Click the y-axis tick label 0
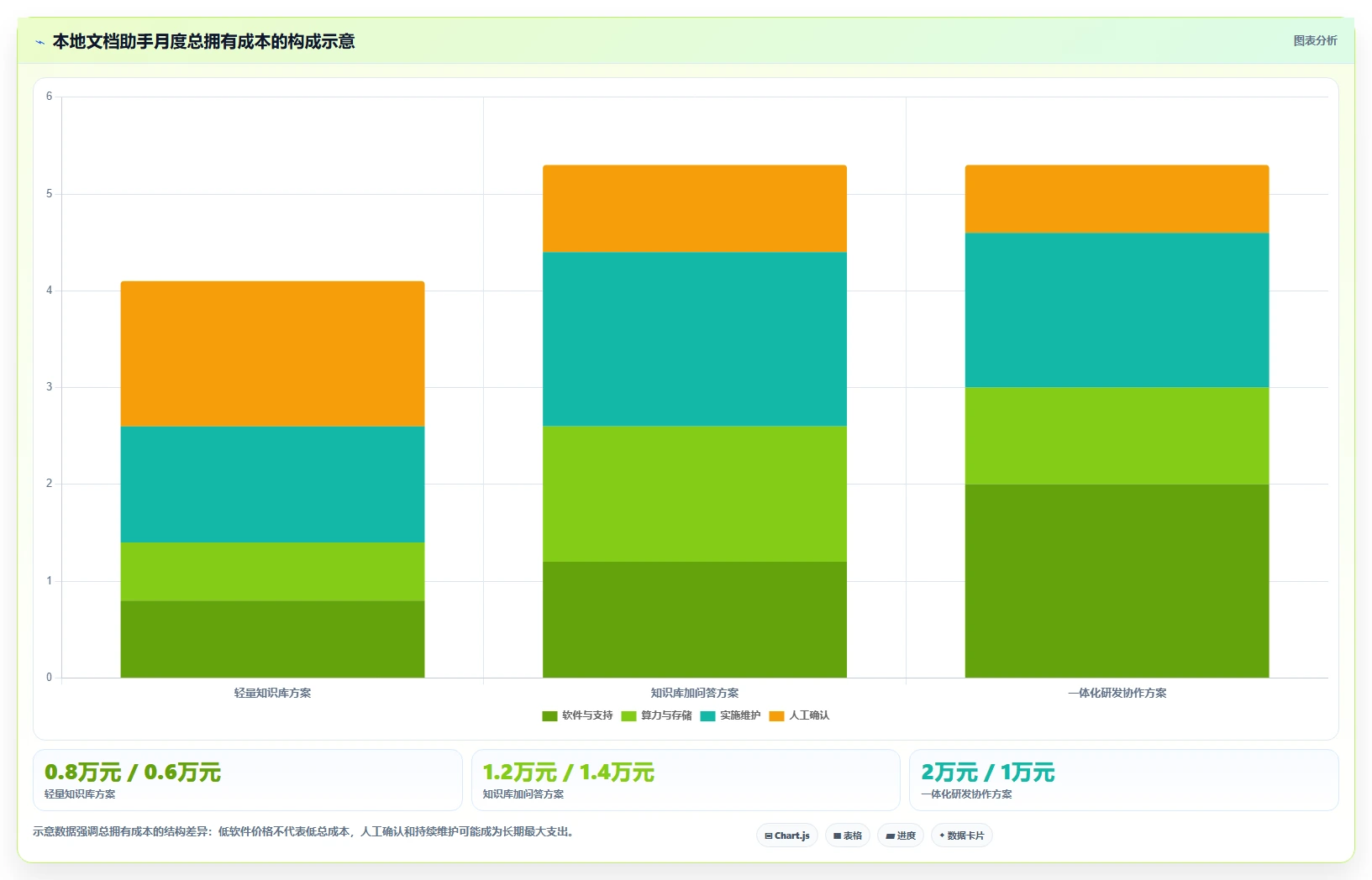The image size is (1372, 880). tap(49, 678)
